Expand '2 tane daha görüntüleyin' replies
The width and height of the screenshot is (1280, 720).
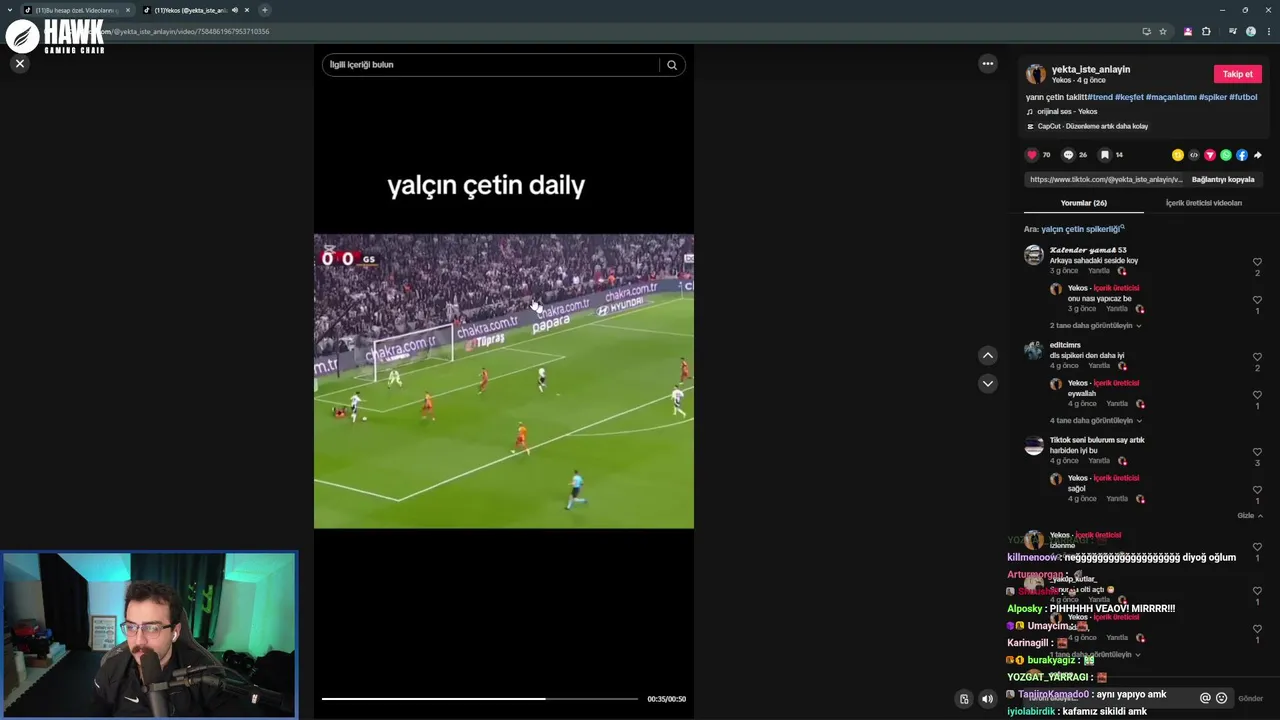(x=1095, y=326)
